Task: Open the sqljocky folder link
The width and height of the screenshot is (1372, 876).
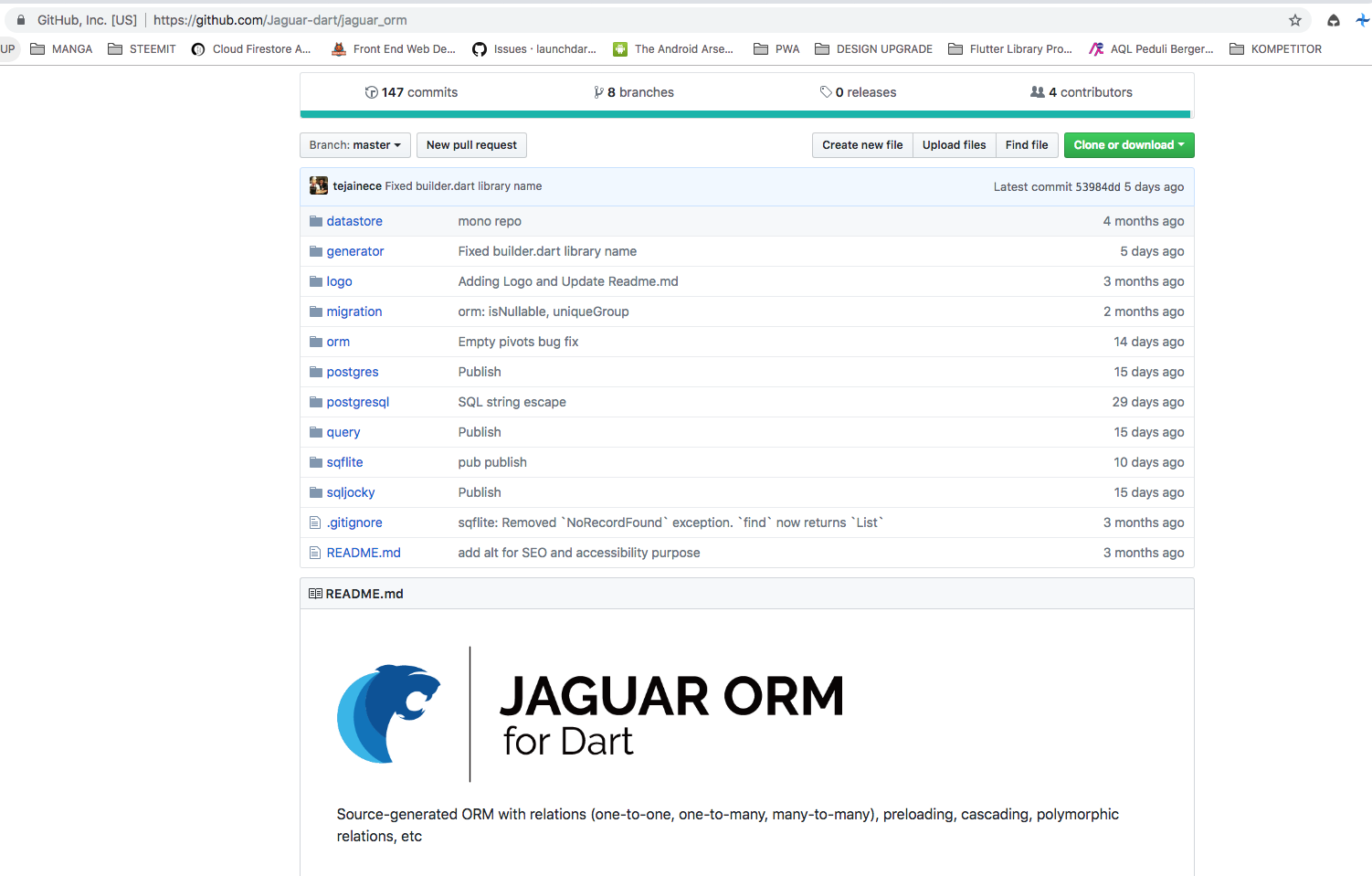Action: click(351, 492)
